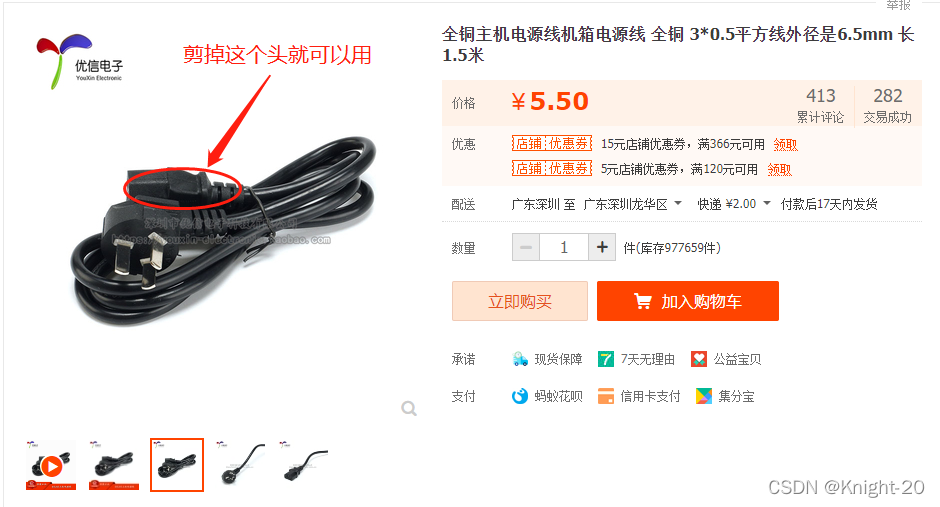Viewport: 940px width, 507px height.
Task: Click the 集分宝 colorful icon
Action: (703, 396)
